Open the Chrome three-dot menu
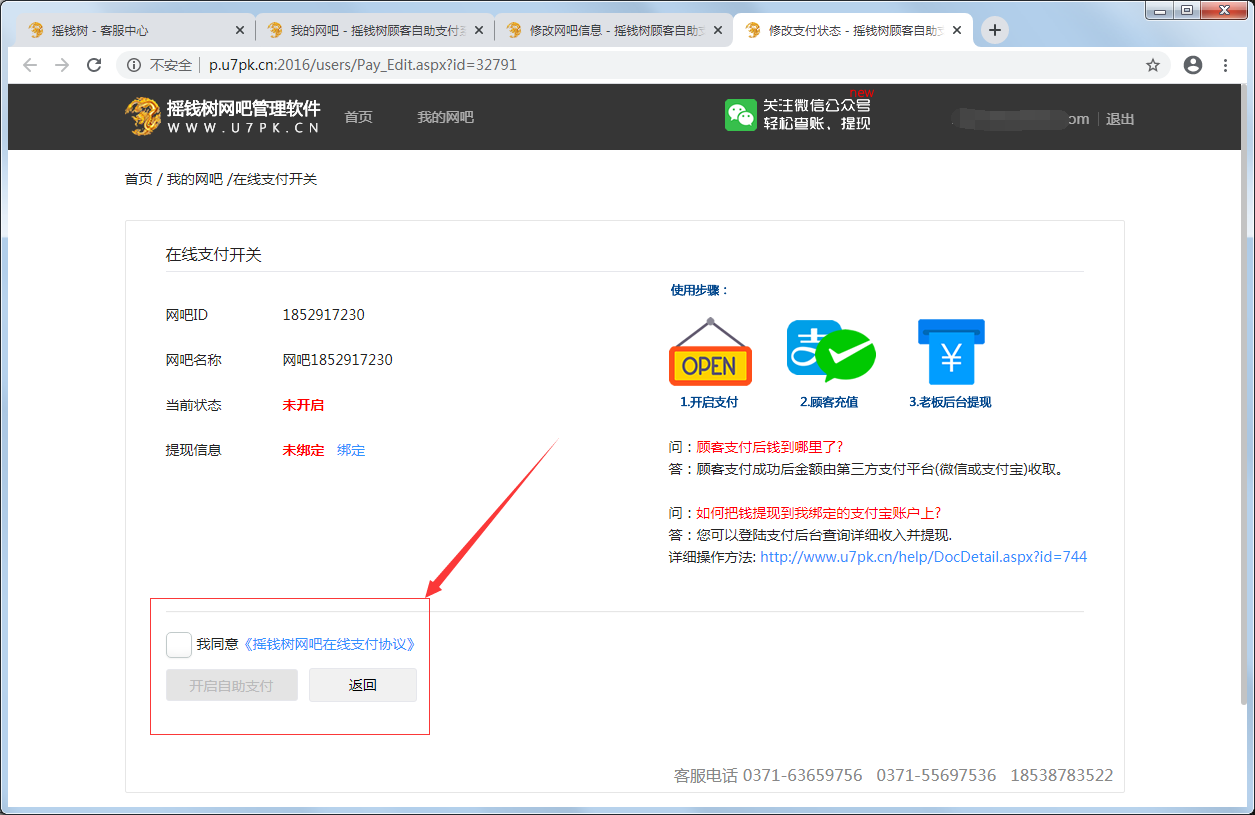 [1226, 65]
